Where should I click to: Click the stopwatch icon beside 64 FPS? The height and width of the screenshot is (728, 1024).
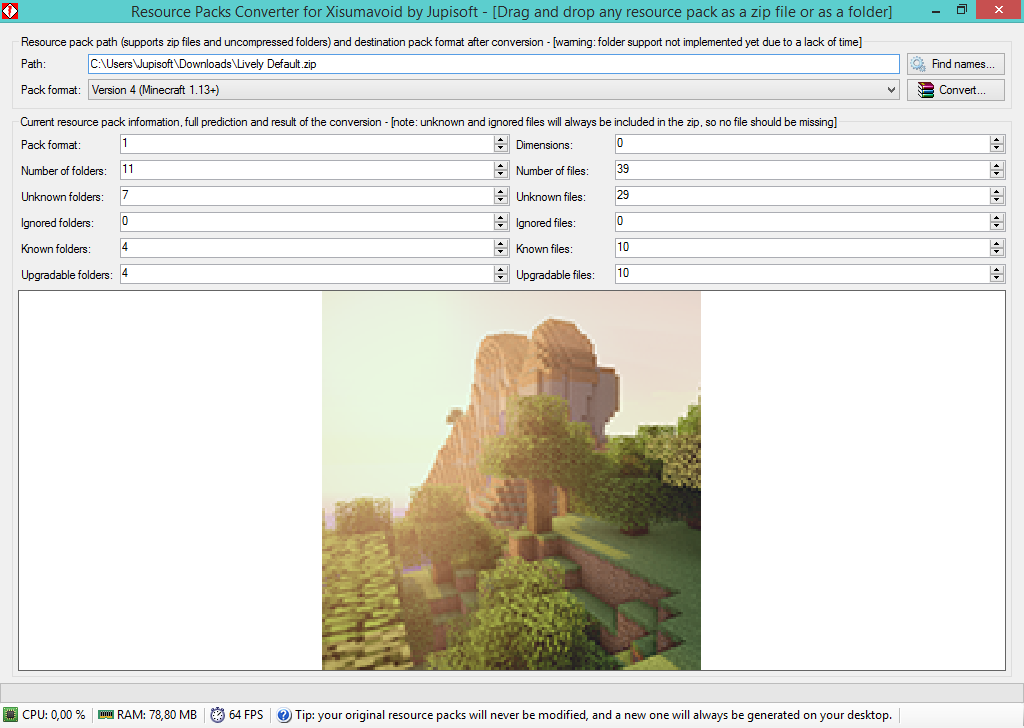pyautogui.click(x=217, y=715)
